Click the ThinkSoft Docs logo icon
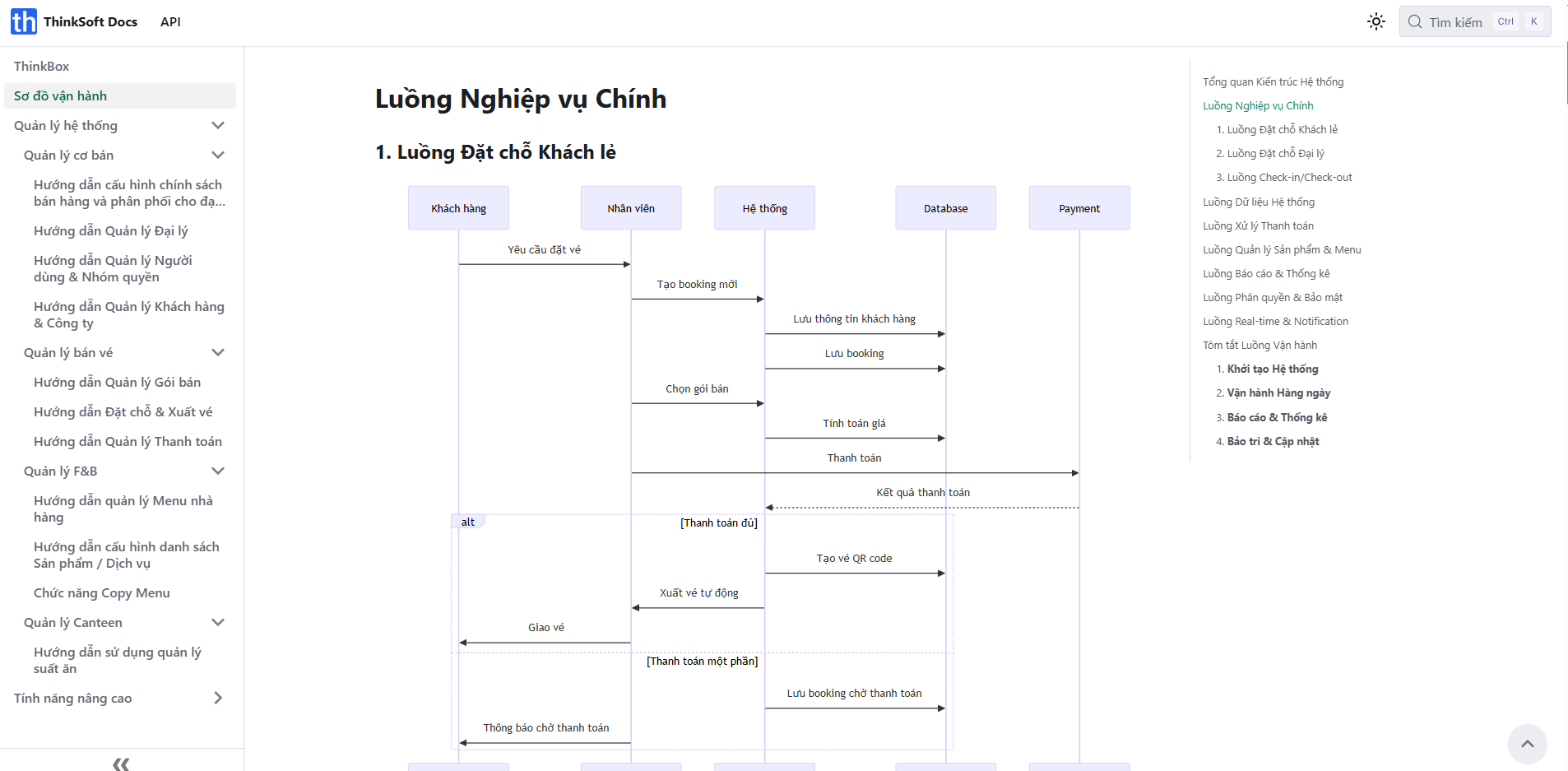 (24, 21)
